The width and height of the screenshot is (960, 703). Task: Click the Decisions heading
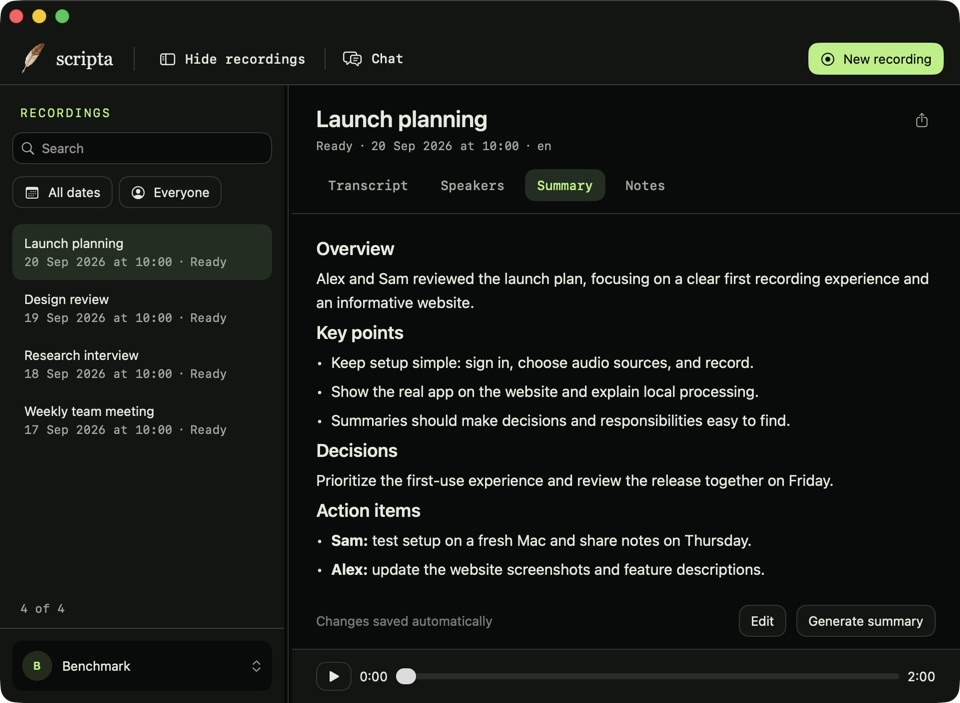357,450
